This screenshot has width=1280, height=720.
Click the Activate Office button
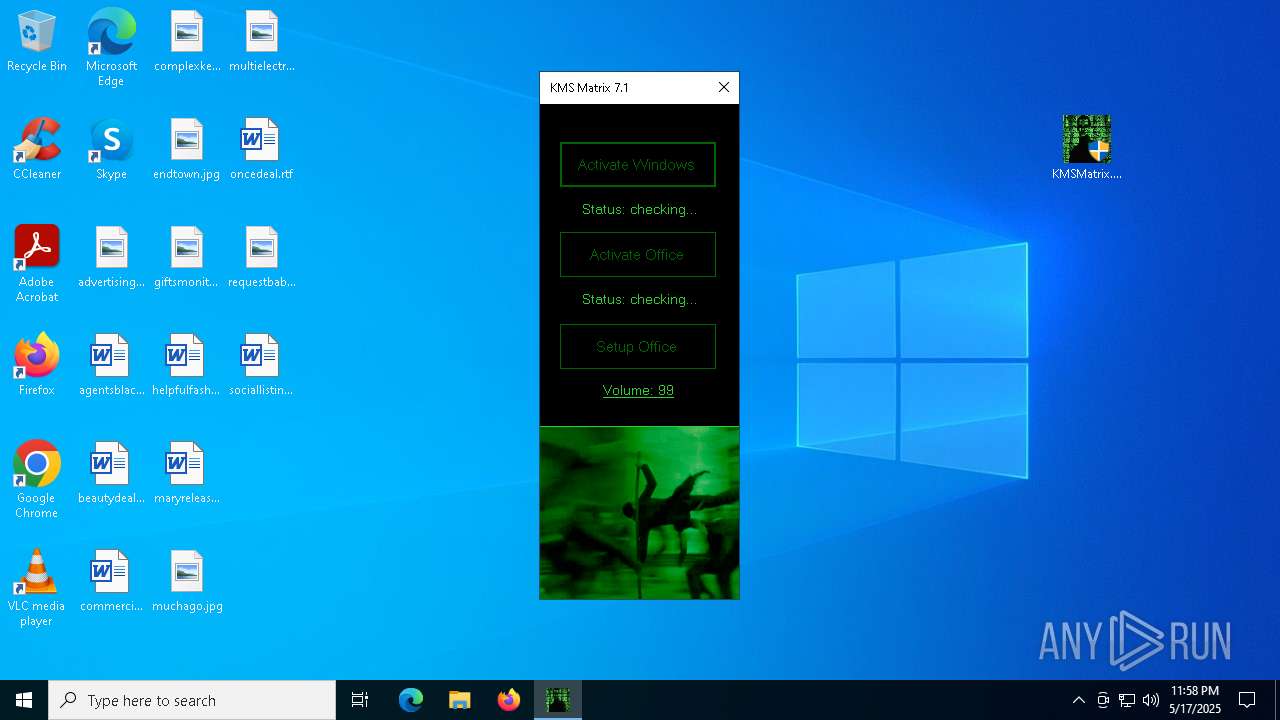tap(638, 255)
